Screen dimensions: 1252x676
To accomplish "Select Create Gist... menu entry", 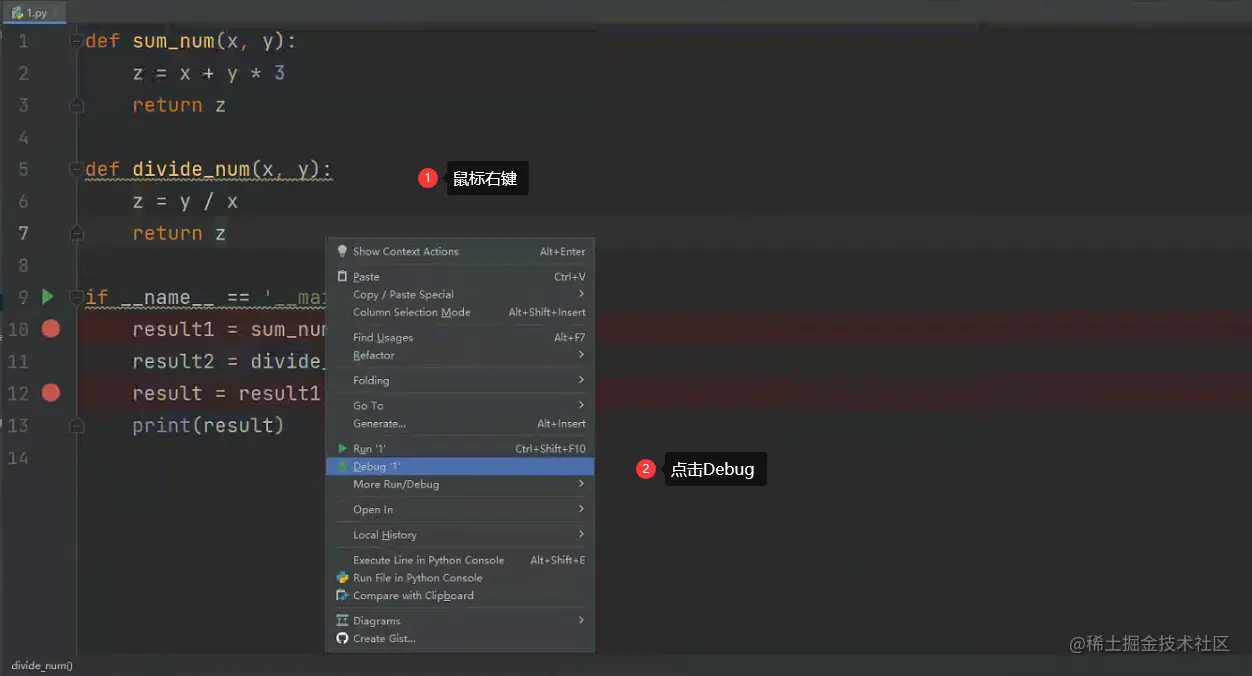I will click(460, 638).
